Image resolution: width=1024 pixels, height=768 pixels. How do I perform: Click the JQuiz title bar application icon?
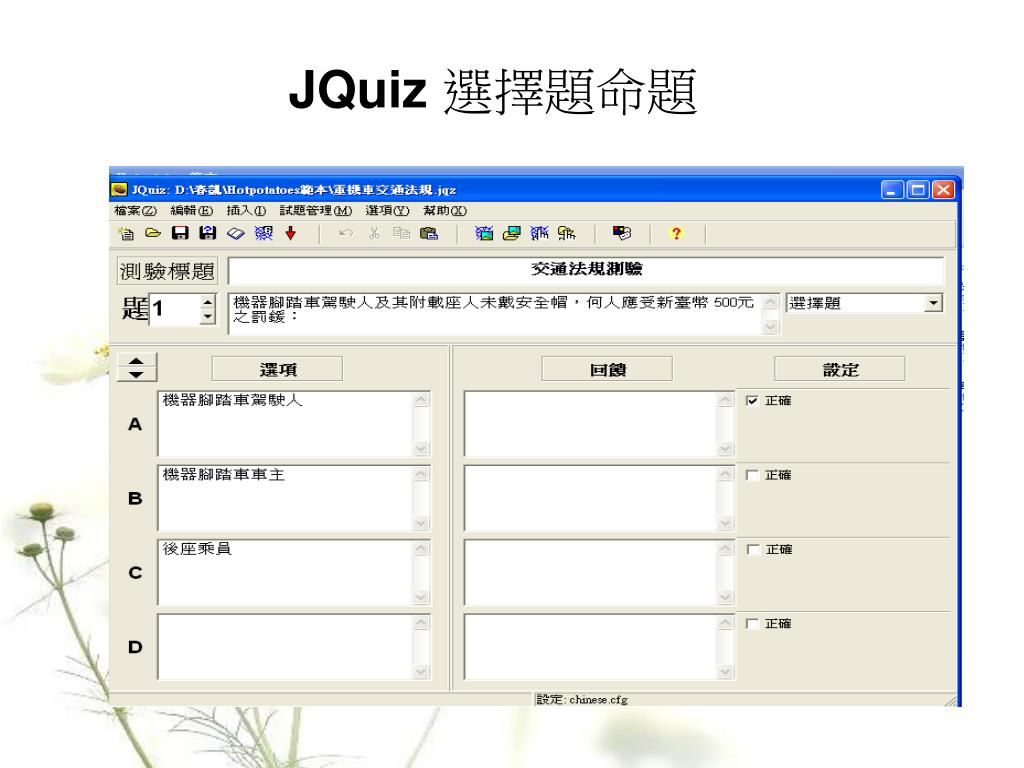(119, 189)
